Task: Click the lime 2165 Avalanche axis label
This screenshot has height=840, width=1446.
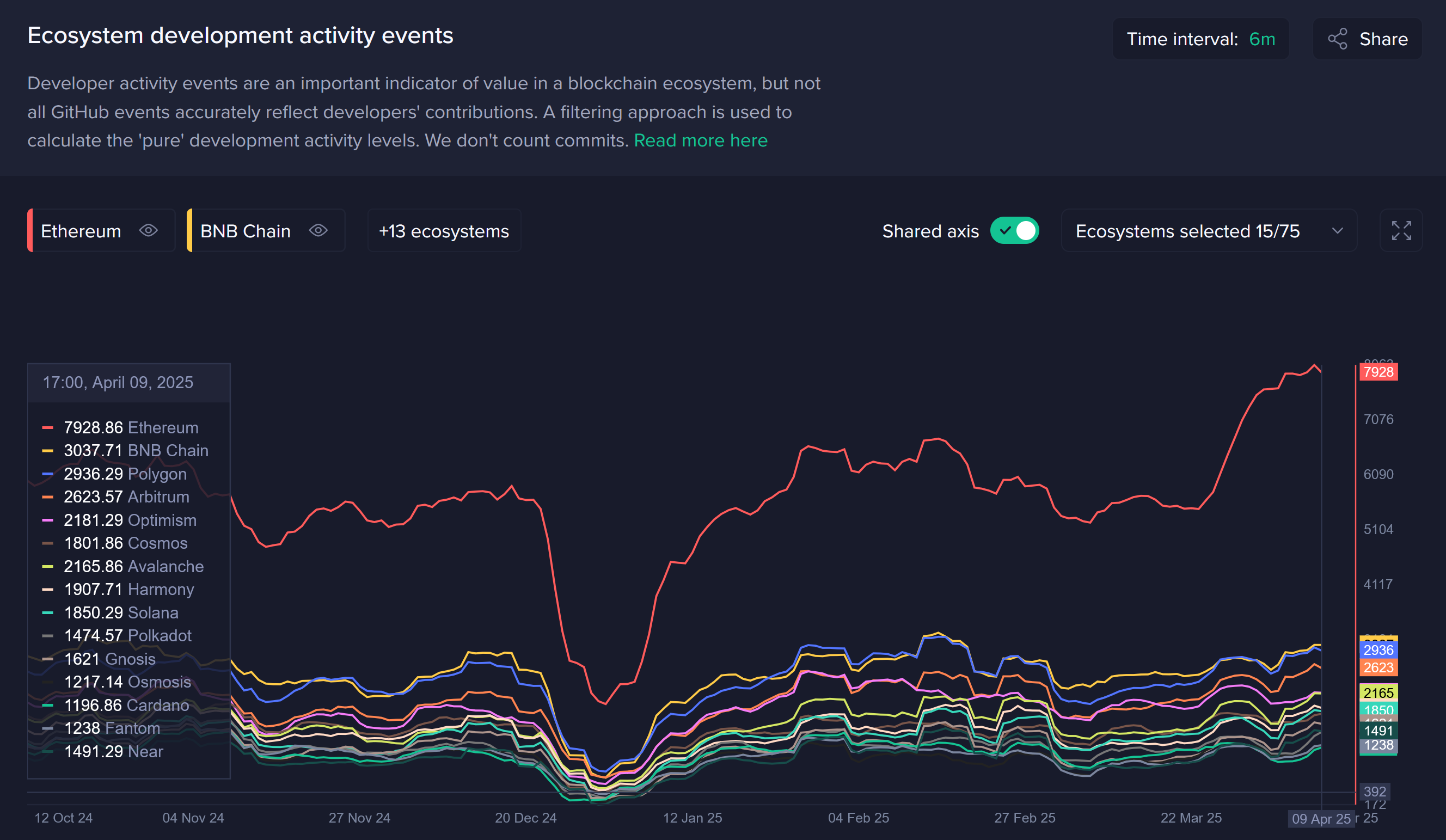Action: click(x=1378, y=692)
